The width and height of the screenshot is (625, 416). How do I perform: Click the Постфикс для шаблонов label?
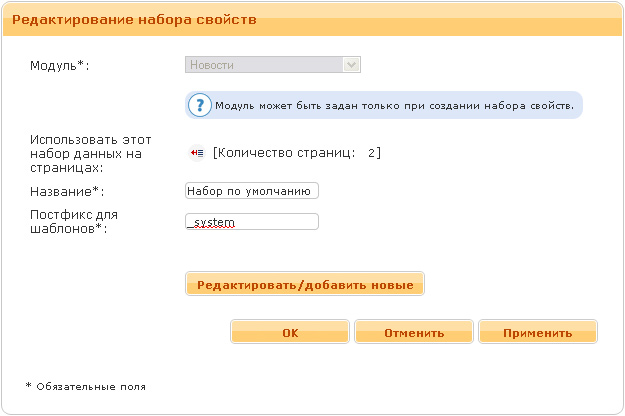(x=70, y=222)
